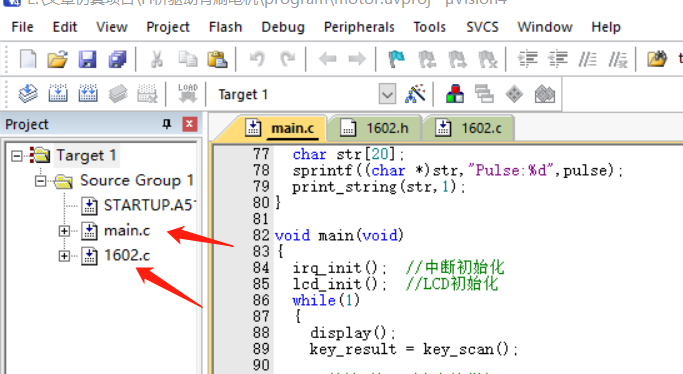This screenshot has width=683, height=374.
Task: Click the New file icon
Action: tap(28, 59)
